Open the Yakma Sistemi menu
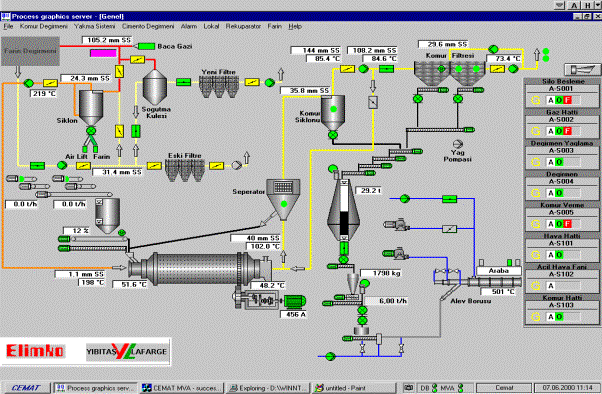 [x=94, y=26]
